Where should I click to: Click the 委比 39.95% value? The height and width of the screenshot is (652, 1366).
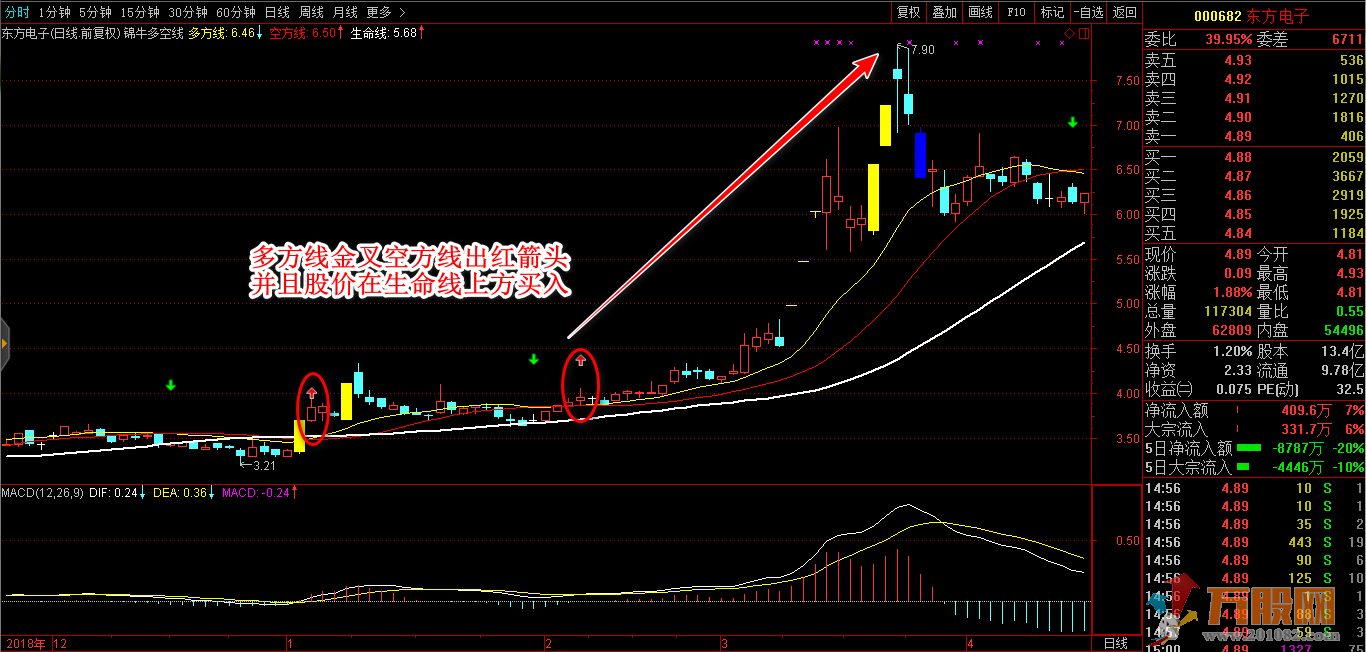click(1228, 40)
